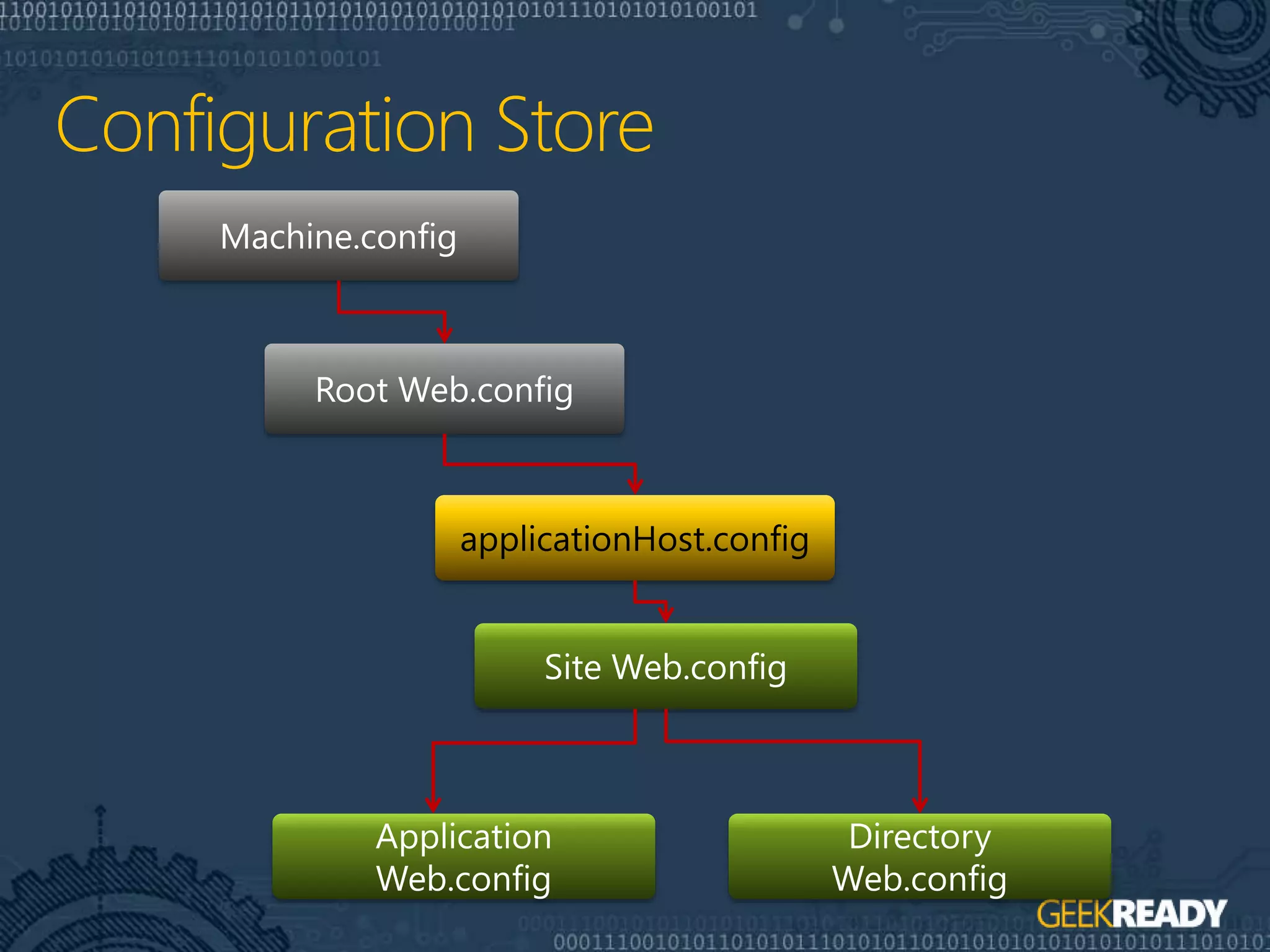Click the bottom binary digits row
The width and height of the screenshot is (1270, 952).
point(905,942)
